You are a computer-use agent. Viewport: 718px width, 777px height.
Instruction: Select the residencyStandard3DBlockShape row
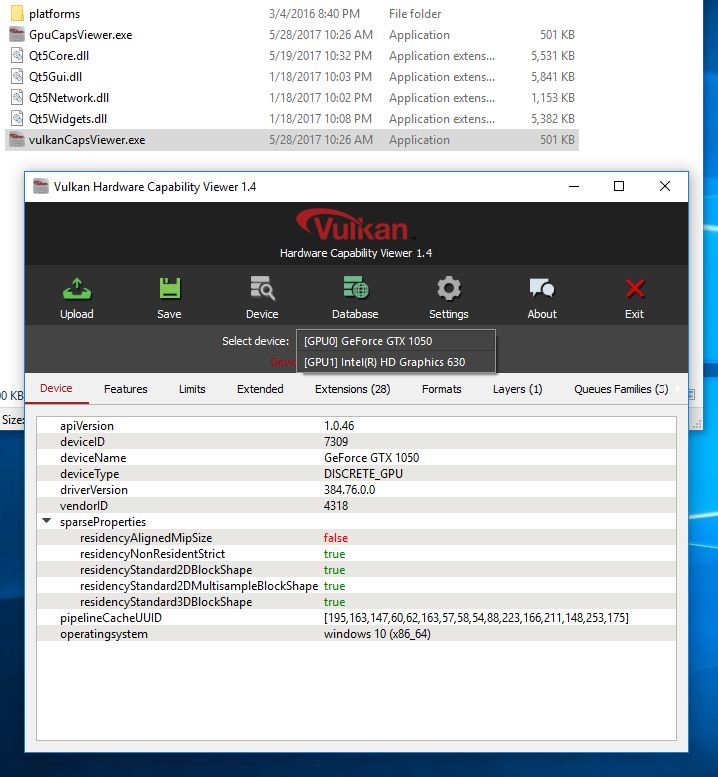click(356, 602)
